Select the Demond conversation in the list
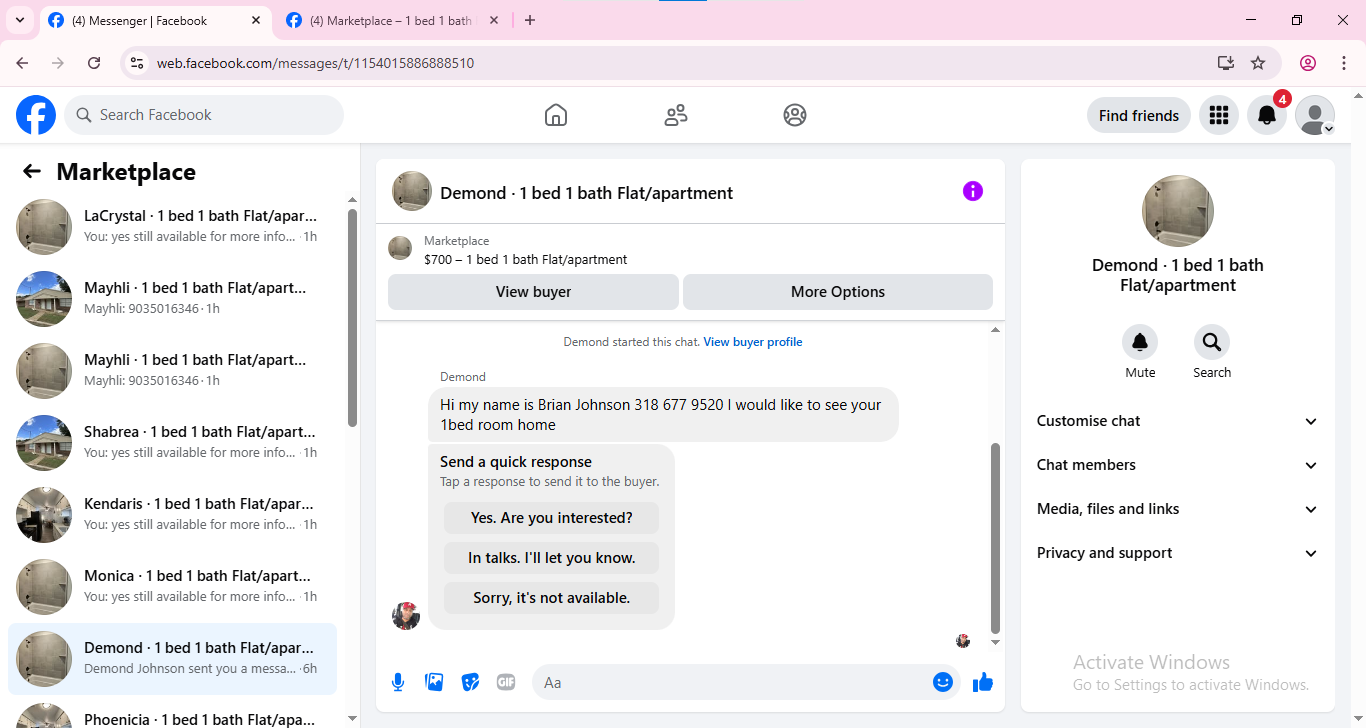The width and height of the screenshot is (1366, 728). pyautogui.click(x=172, y=658)
